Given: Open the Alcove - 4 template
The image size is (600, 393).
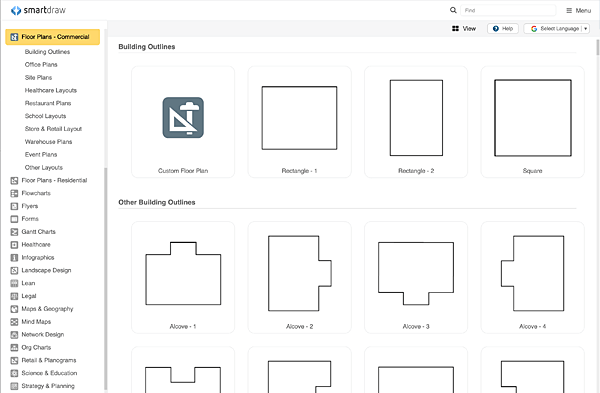Looking at the screenshot, I should point(532,277).
